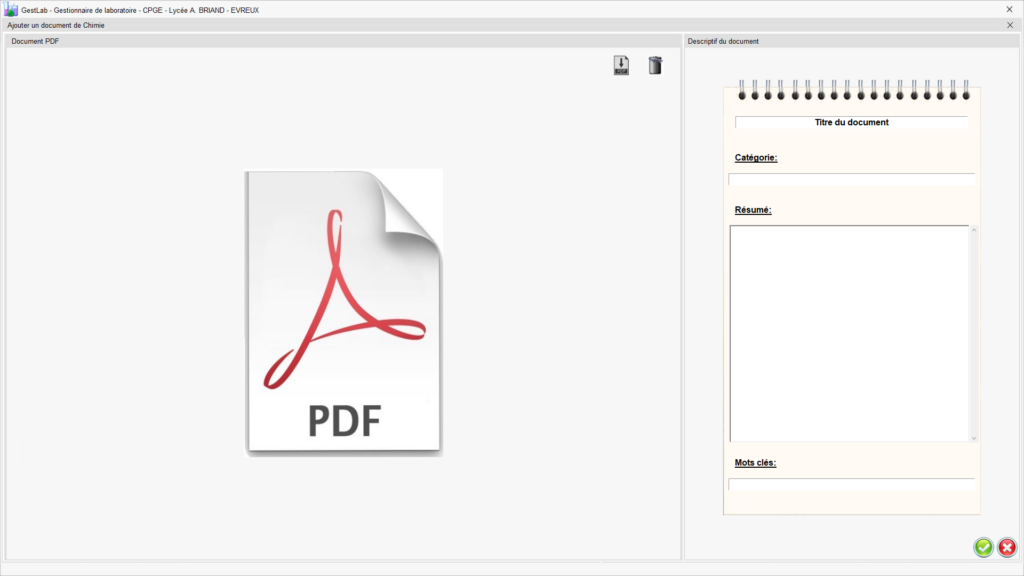The height and width of the screenshot is (576, 1024).
Task: Click the 'Catégorie:' label
Action: 756,157
